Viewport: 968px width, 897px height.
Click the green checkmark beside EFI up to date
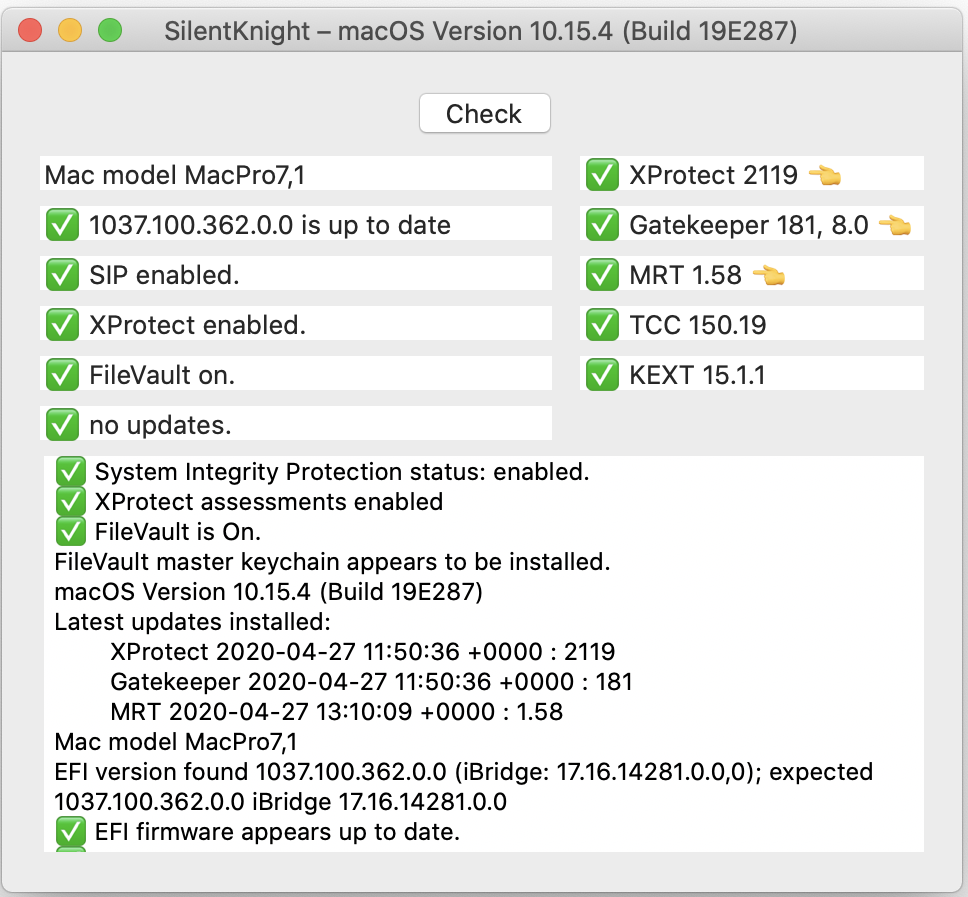click(62, 224)
